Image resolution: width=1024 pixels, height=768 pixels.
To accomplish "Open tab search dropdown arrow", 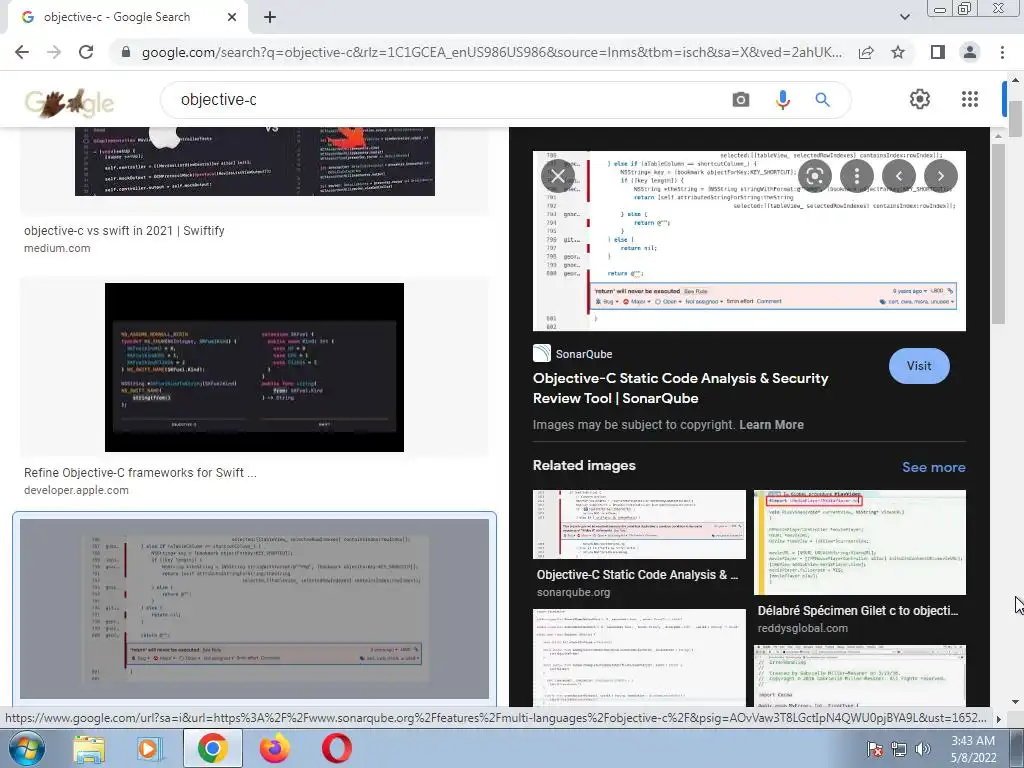I will 904,17.
